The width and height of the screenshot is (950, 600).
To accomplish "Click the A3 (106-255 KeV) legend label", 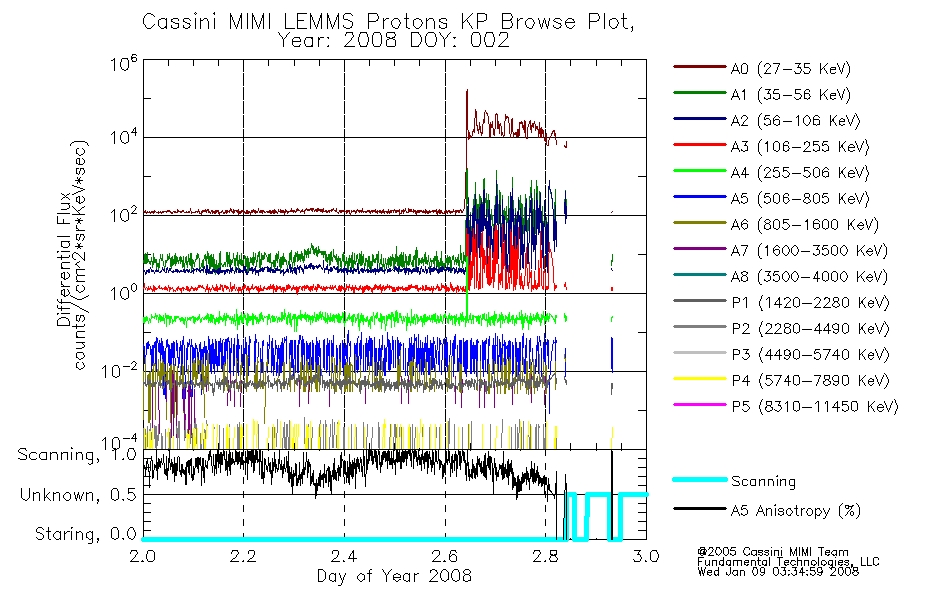I will [800, 147].
